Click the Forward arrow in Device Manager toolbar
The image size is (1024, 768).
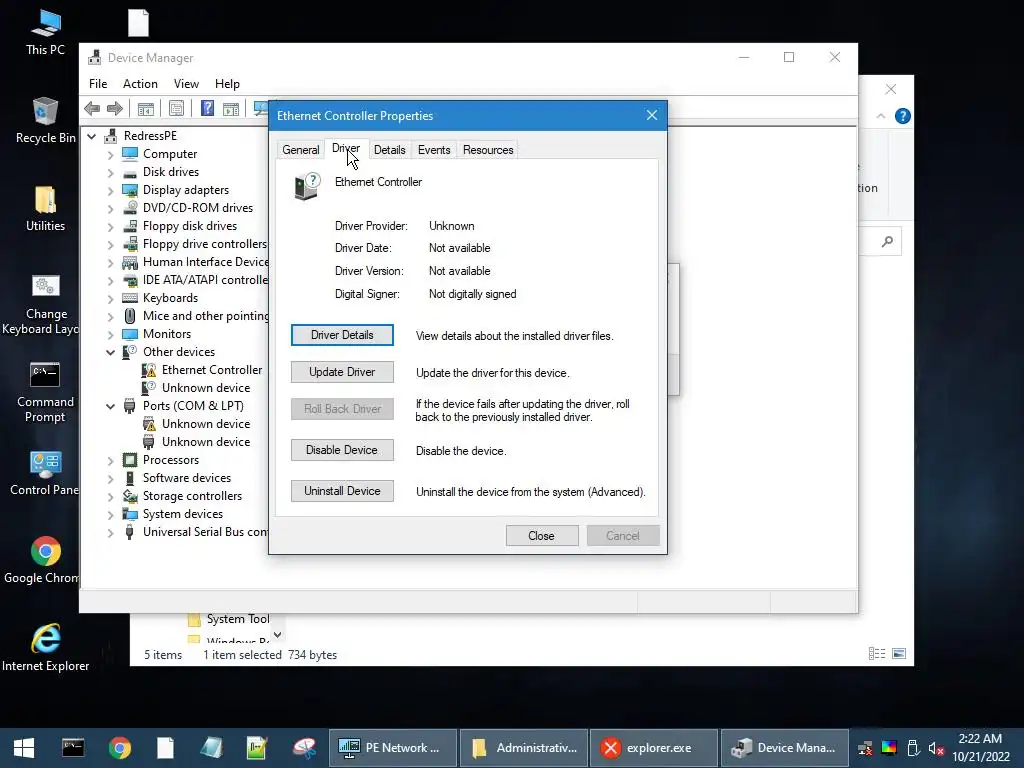pos(114,108)
